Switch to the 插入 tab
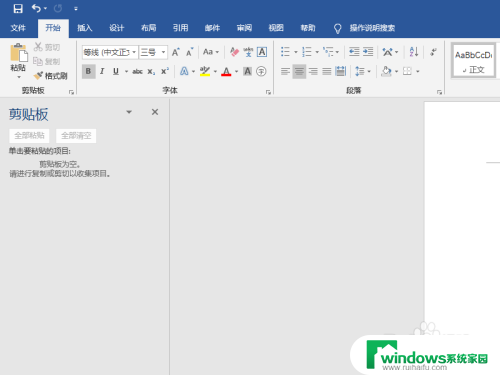This screenshot has width=500, height=375. [x=85, y=28]
